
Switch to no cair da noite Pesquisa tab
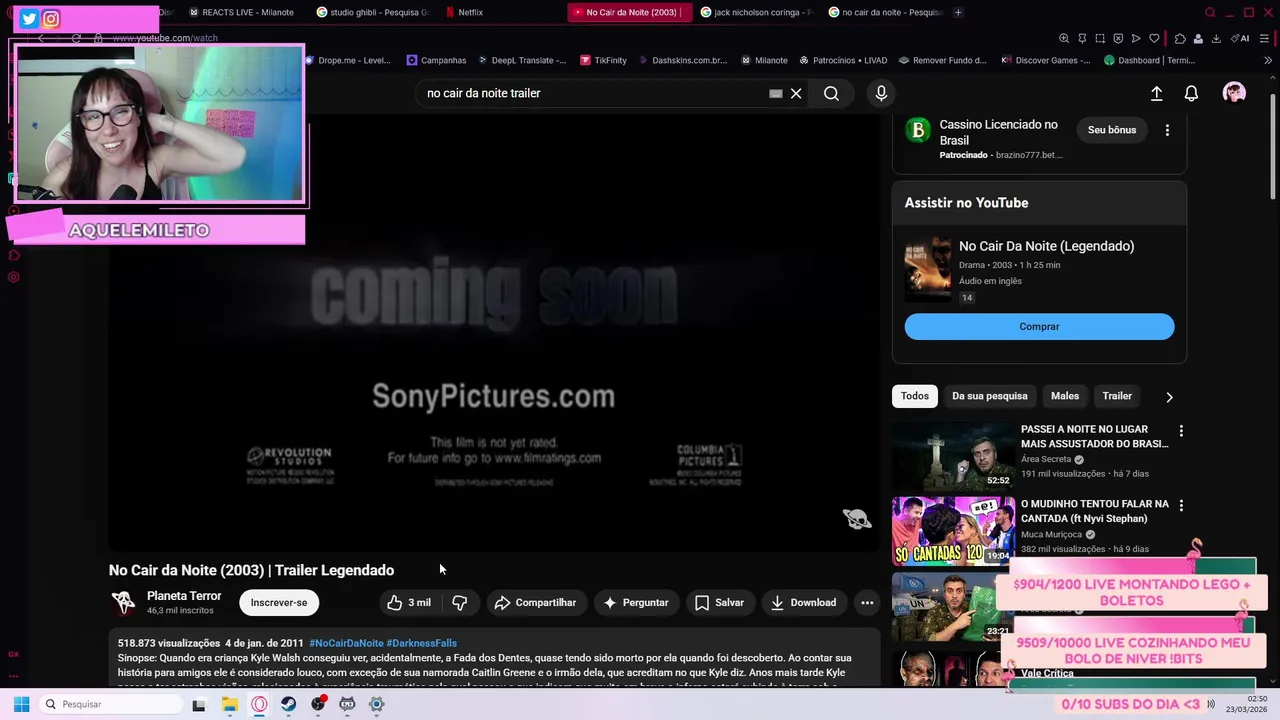pyautogui.click(x=885, y=12)
